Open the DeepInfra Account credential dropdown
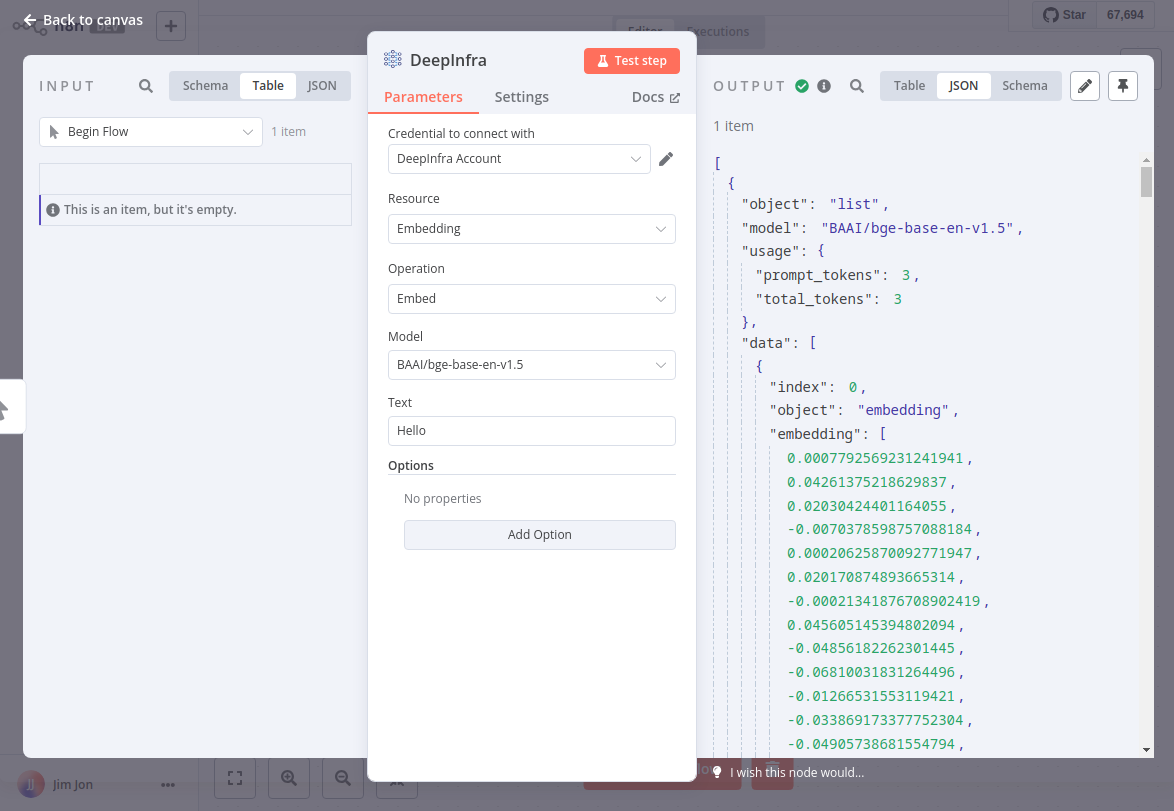Image resolution: width=1174 pixels, height=811 pixels. pyautogui.click(x=519, y=159)
